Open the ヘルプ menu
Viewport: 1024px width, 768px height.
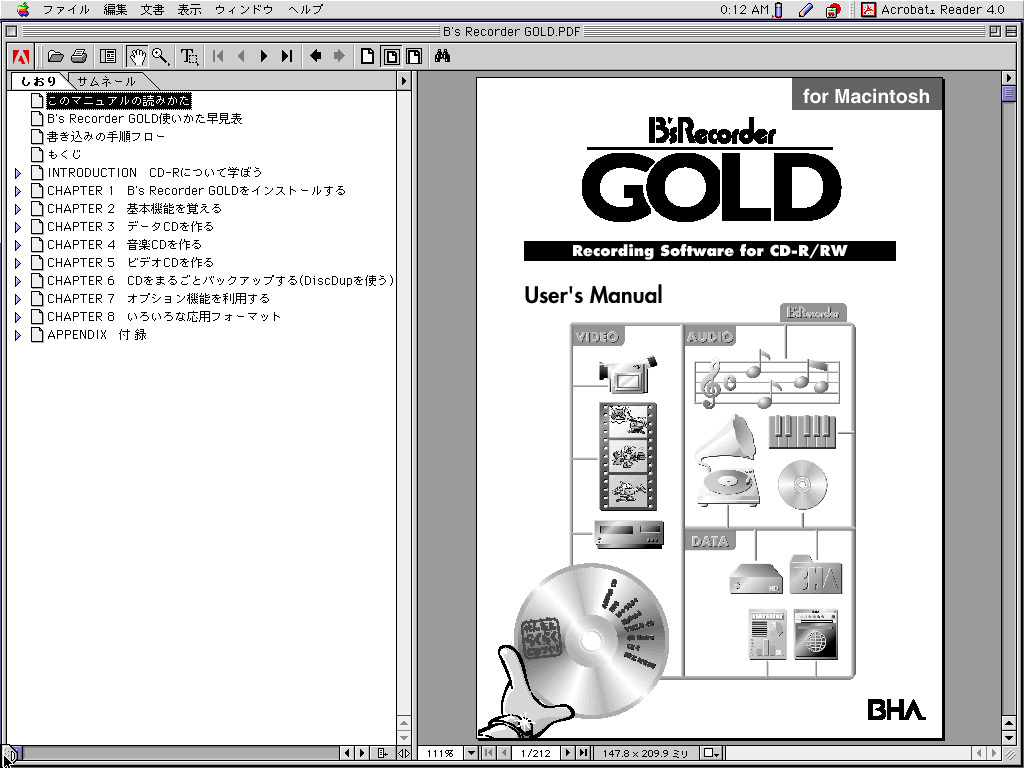pos(306,9)
